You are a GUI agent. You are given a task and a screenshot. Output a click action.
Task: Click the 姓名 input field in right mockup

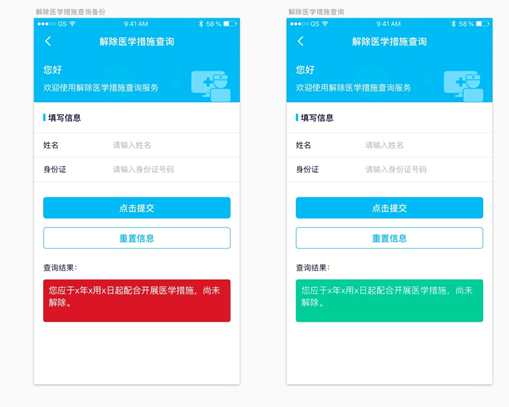pyautogui.click(x=389, y=145)
